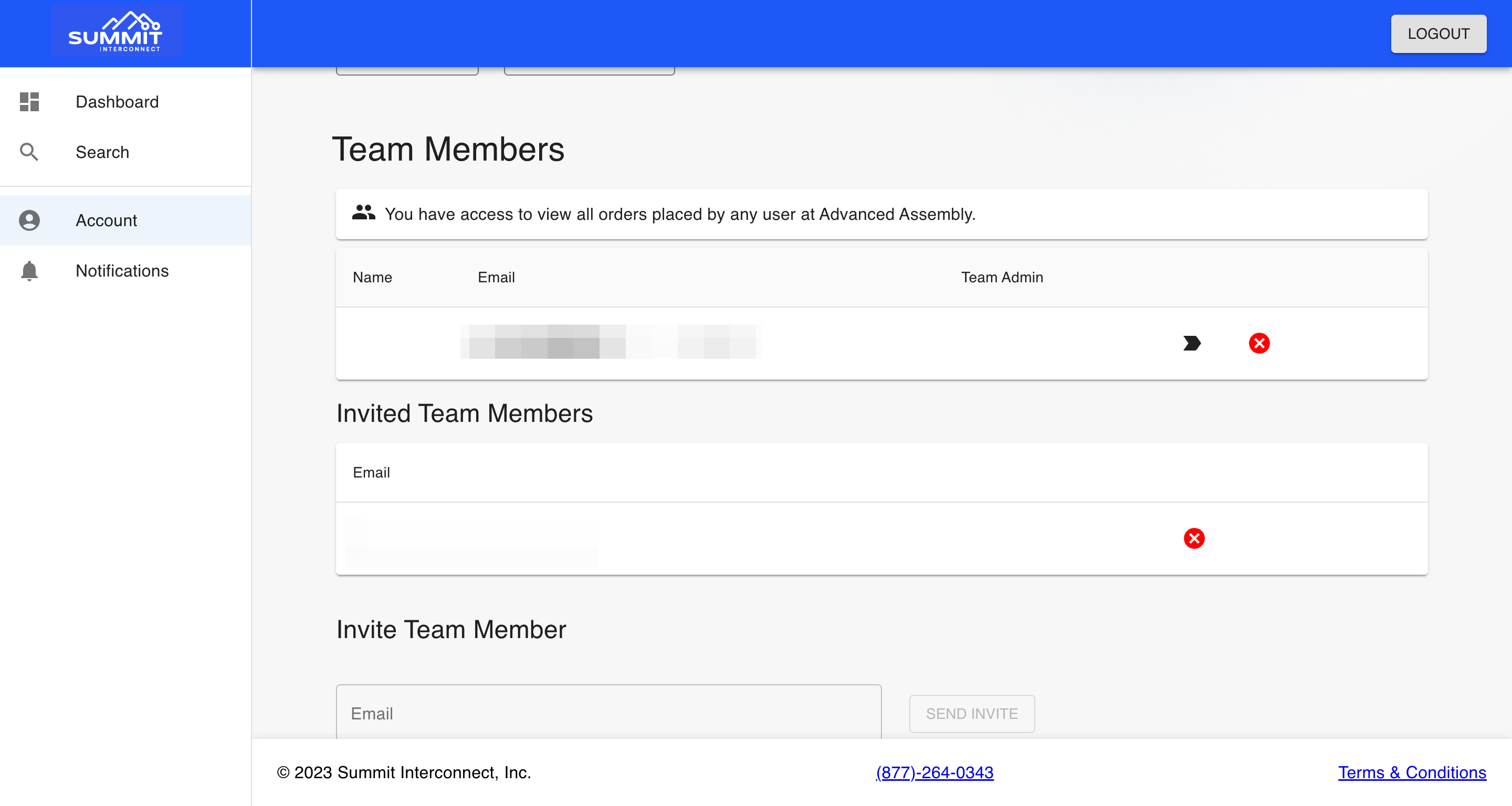Viewport: 1512px width, 806px height.
Task: Select the Account menu item
Action: pos(125,220)
